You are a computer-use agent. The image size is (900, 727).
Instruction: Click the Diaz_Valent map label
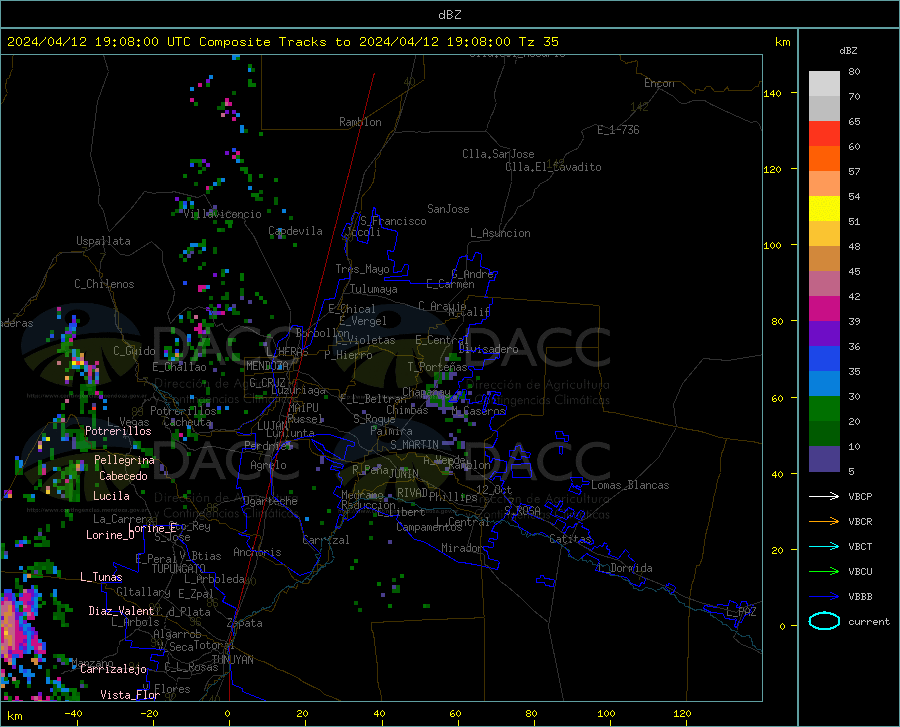pyautogui.click(x=121, y=611)
